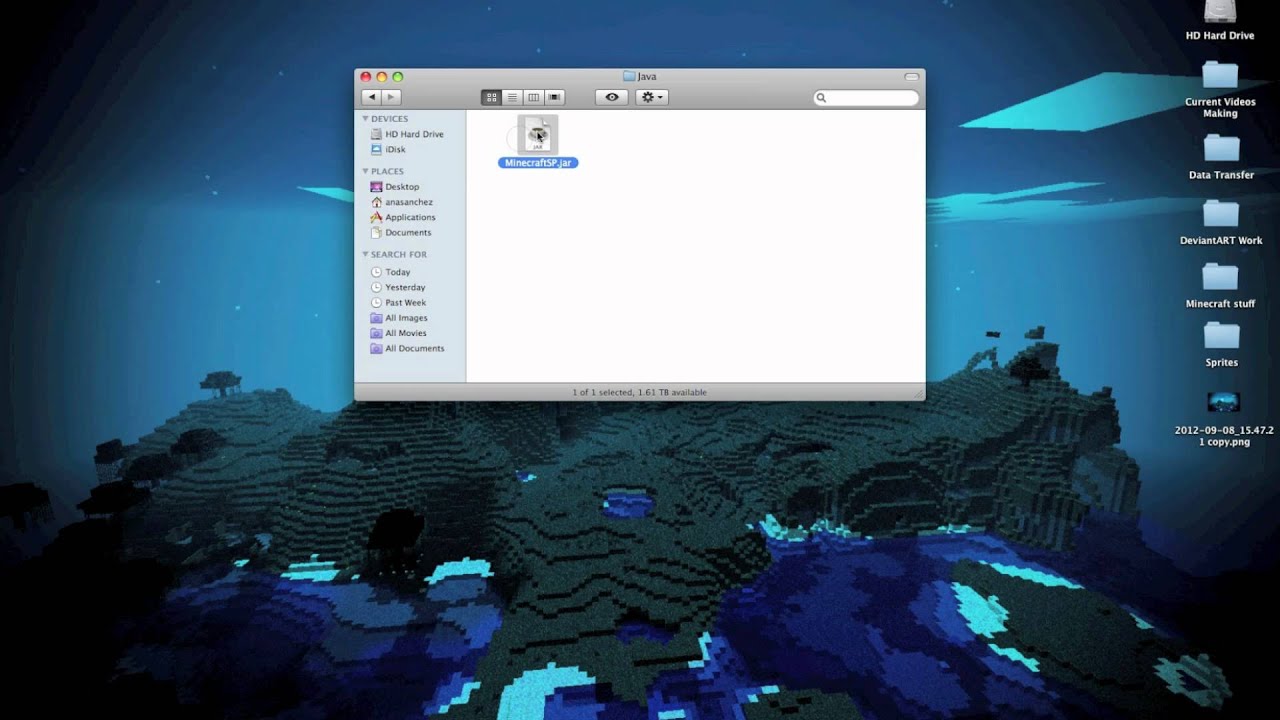Collapse the SEARCH FOR section

(366, 254)
